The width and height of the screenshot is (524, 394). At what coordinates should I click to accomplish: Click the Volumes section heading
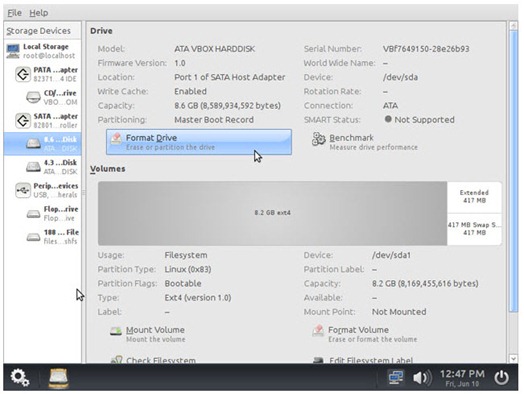click(108, 169)
